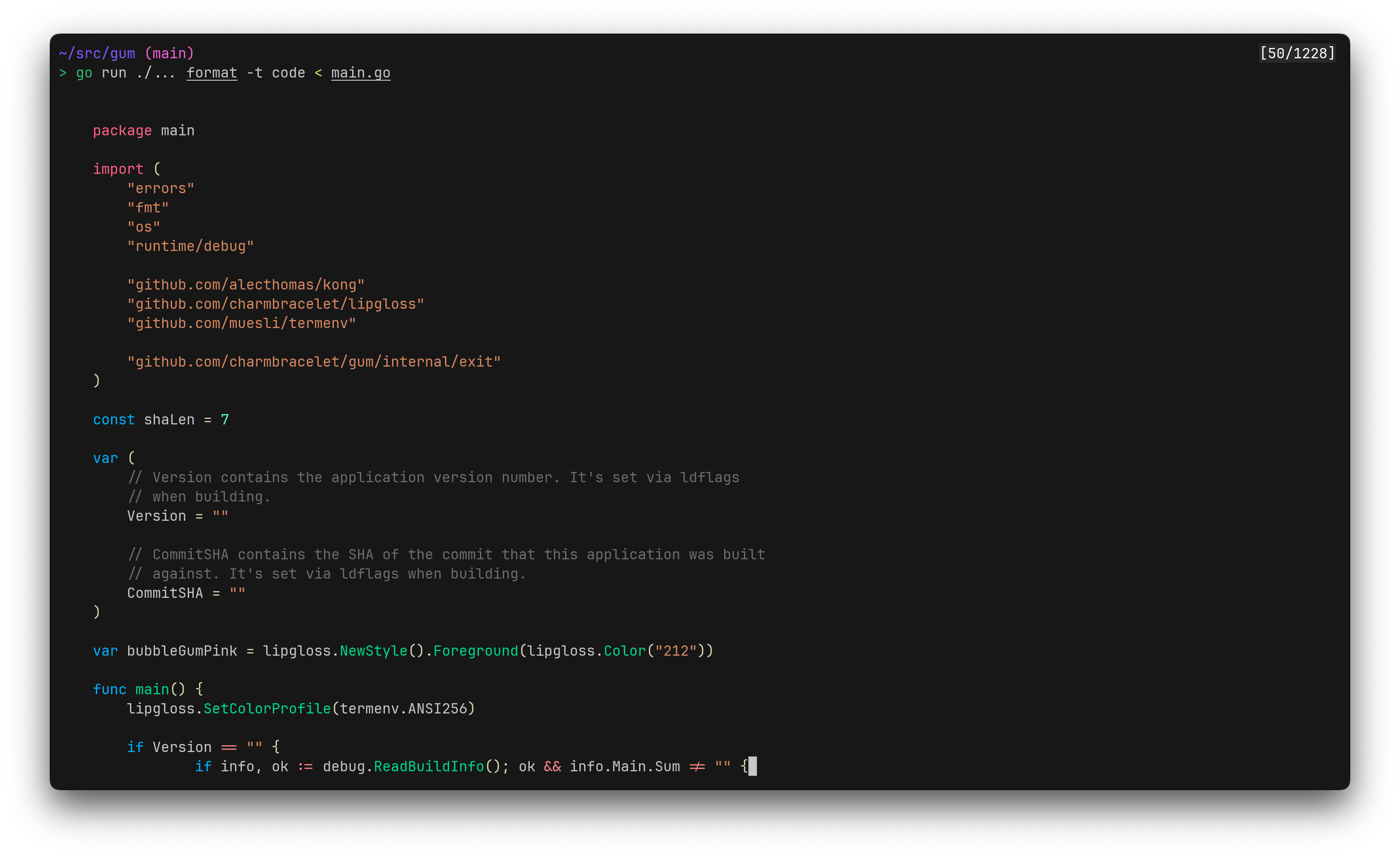Click the debug.ReadBuildInfo() function call
The image size is (1400, 856).
tap(412, 766)
